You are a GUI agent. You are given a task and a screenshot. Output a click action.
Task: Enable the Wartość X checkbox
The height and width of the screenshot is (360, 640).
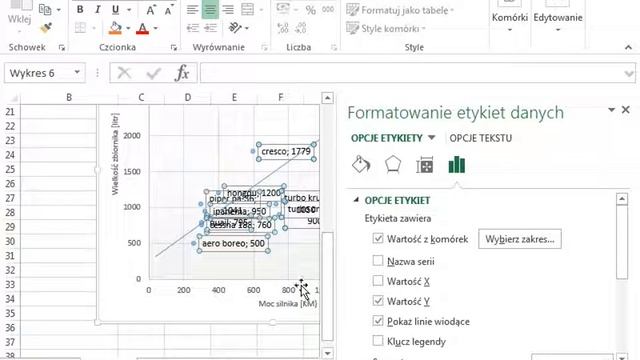click(378, 280)
